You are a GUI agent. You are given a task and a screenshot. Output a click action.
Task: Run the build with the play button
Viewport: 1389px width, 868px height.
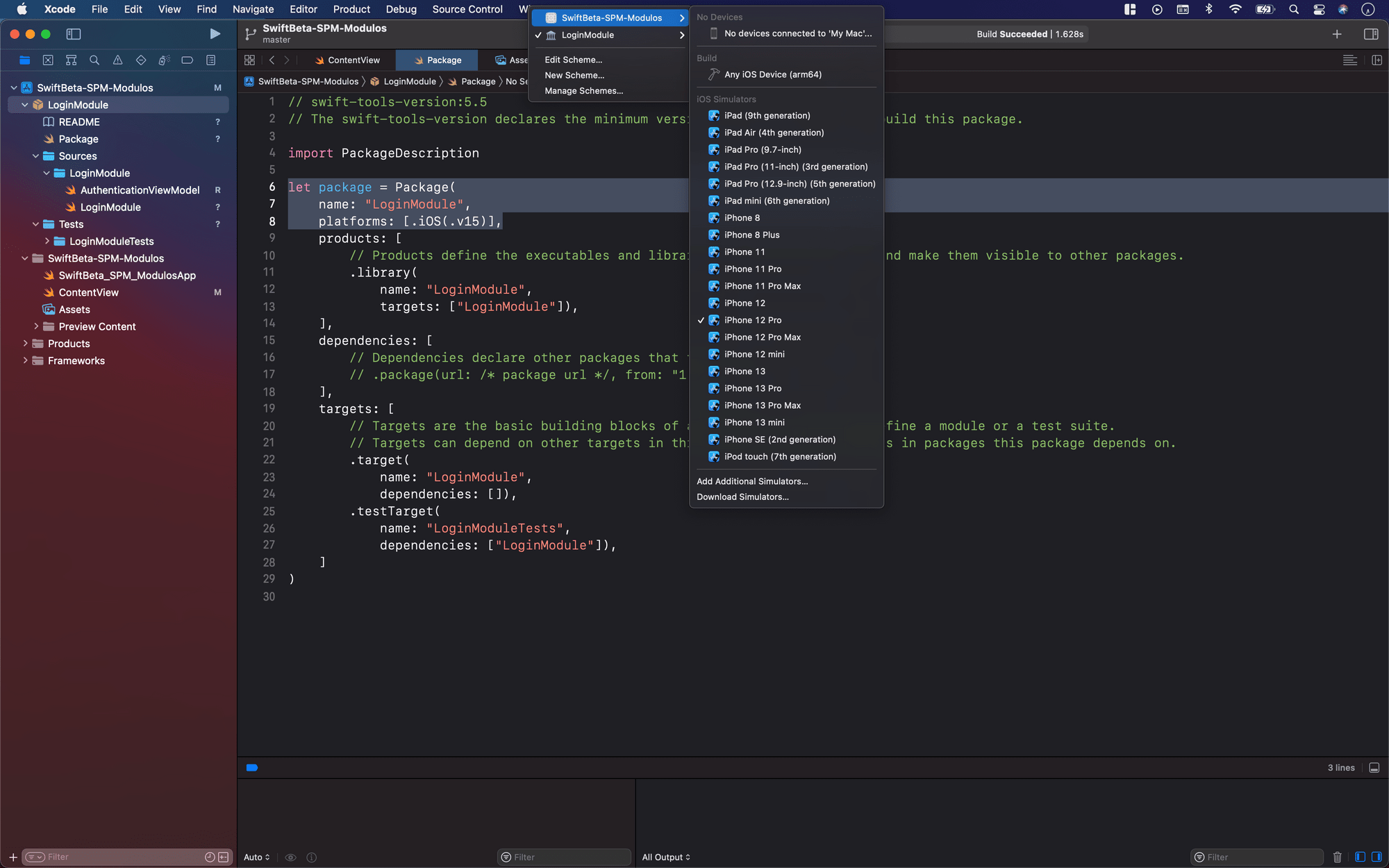(x=215, y=34)
